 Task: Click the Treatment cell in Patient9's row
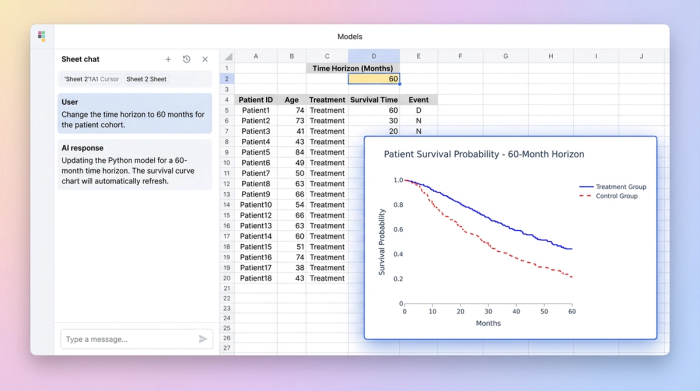click(327, 194)
